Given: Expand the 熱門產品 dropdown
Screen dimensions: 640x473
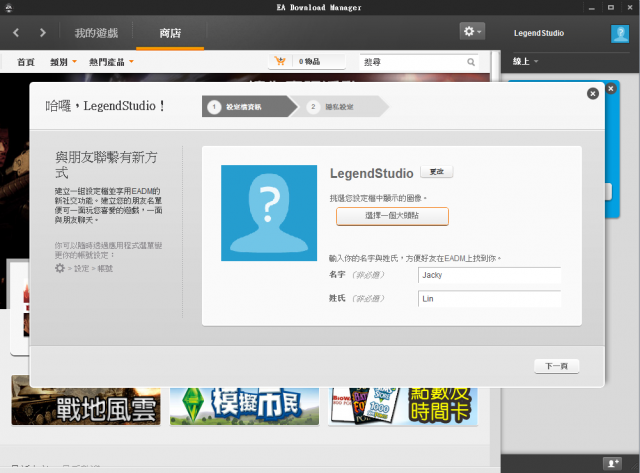Looking at the screenshot, I should 111,62.
